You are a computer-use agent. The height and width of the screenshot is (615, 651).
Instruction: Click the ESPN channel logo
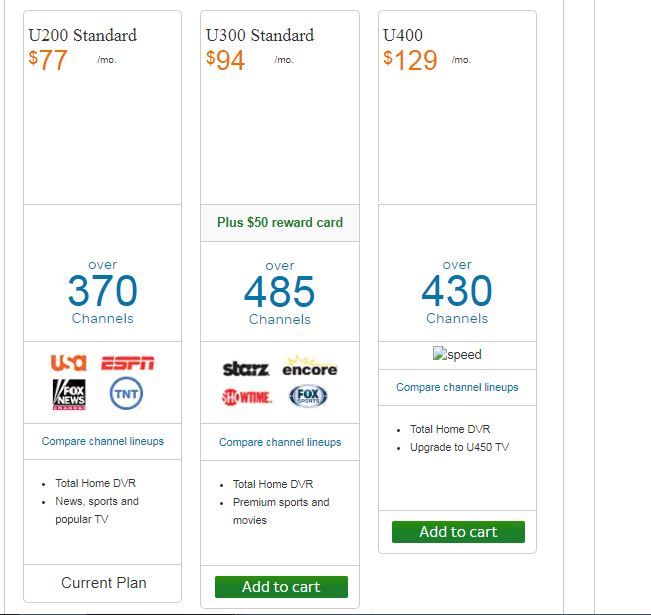click(x=127, y=363)
